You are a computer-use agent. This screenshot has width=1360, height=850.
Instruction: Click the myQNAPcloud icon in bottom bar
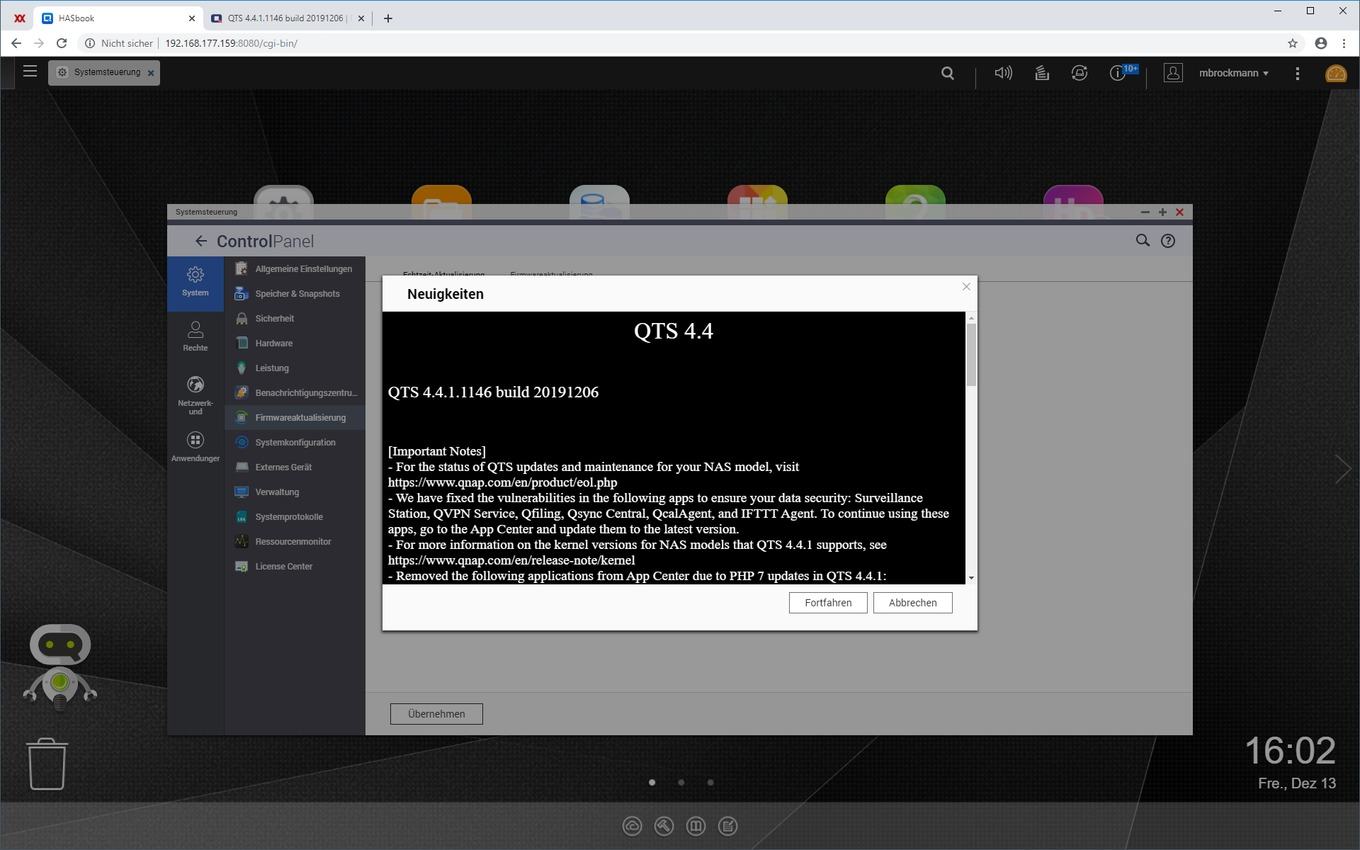click(x=632, y=826)
